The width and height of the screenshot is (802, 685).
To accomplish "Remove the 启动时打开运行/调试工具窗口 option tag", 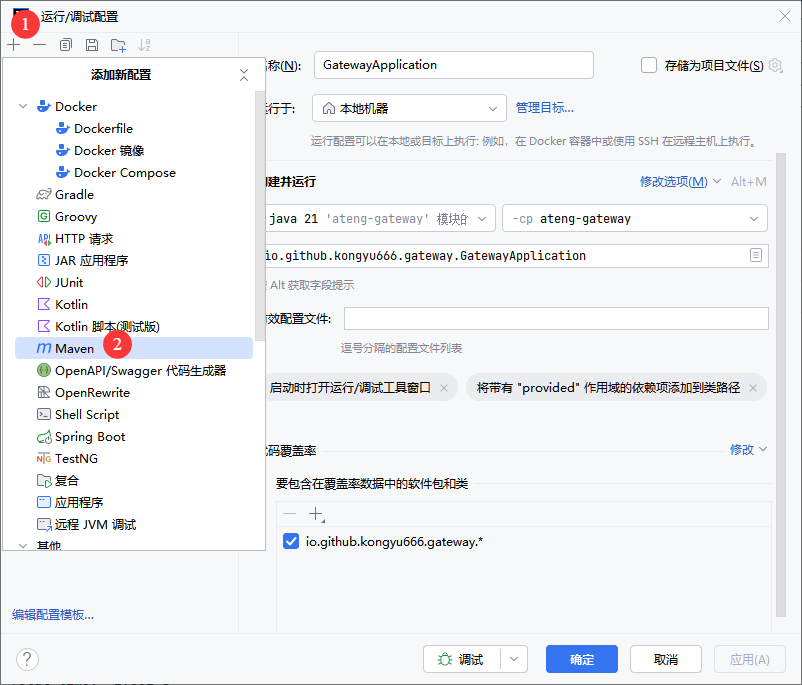I will click(x=444, y=387).
